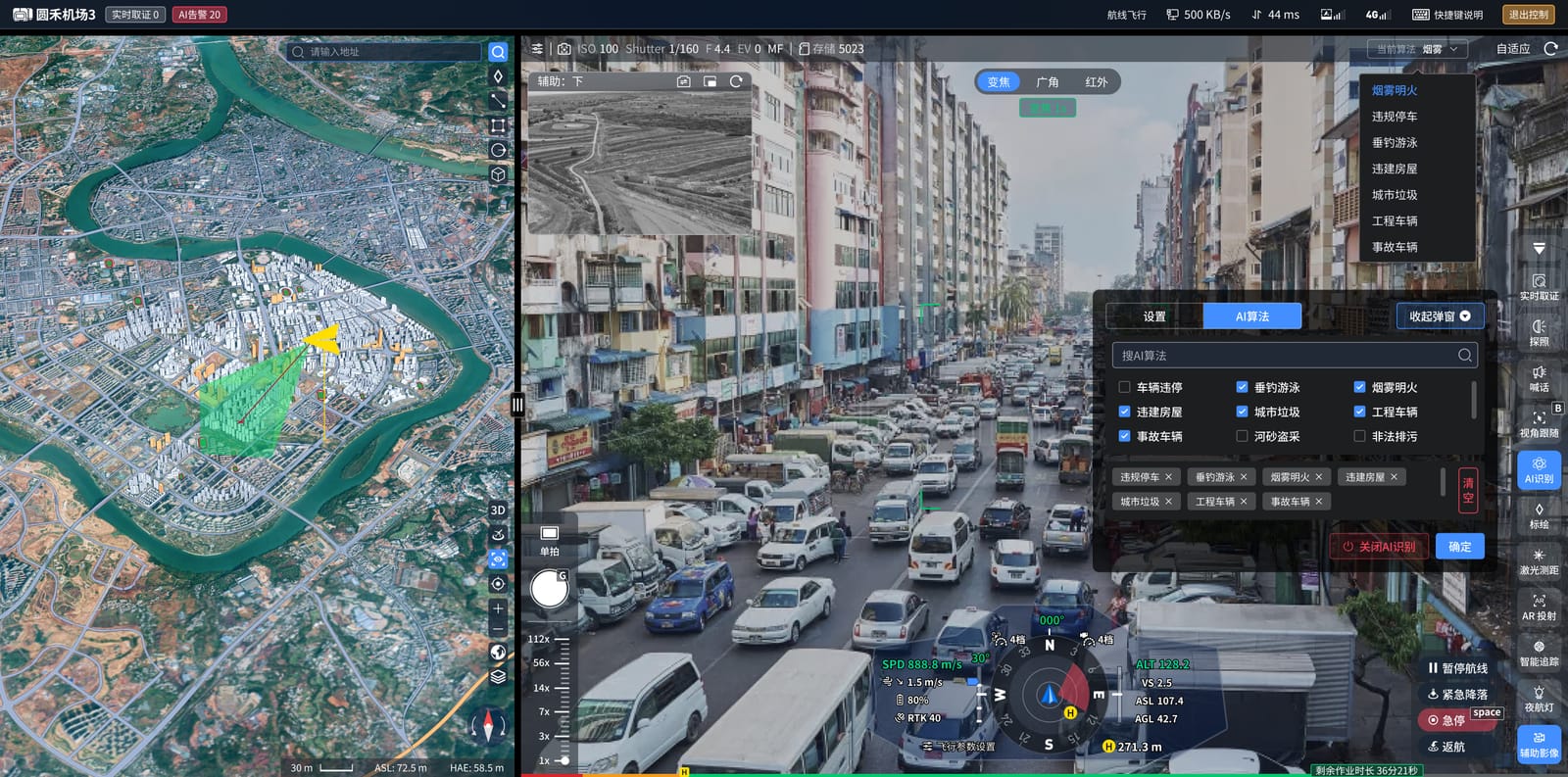Switch camera to 广角 mode
Screen dimensions: 1568x777
1048,82
